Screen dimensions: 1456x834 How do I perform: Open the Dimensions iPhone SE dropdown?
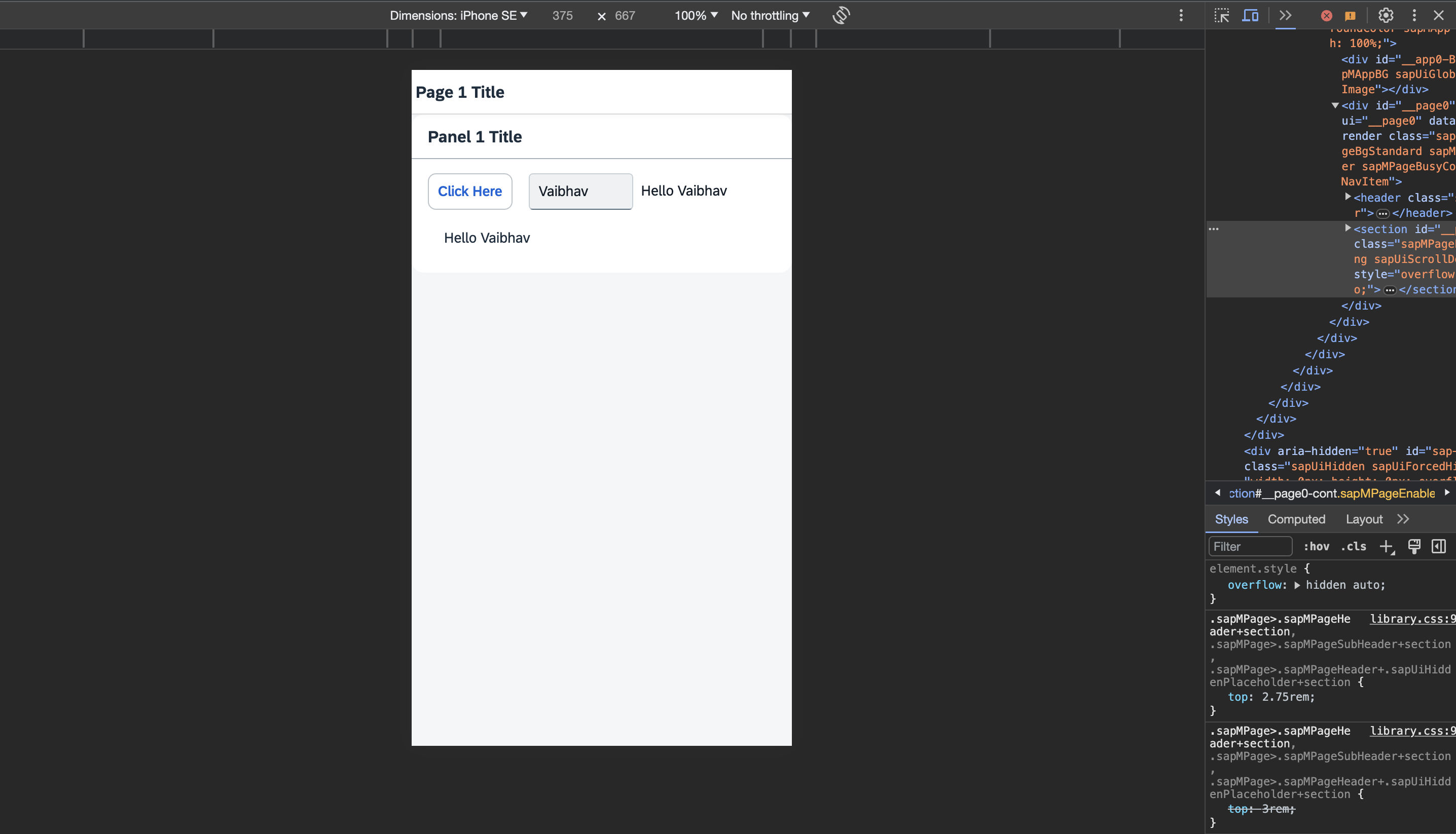pos(458,16)
